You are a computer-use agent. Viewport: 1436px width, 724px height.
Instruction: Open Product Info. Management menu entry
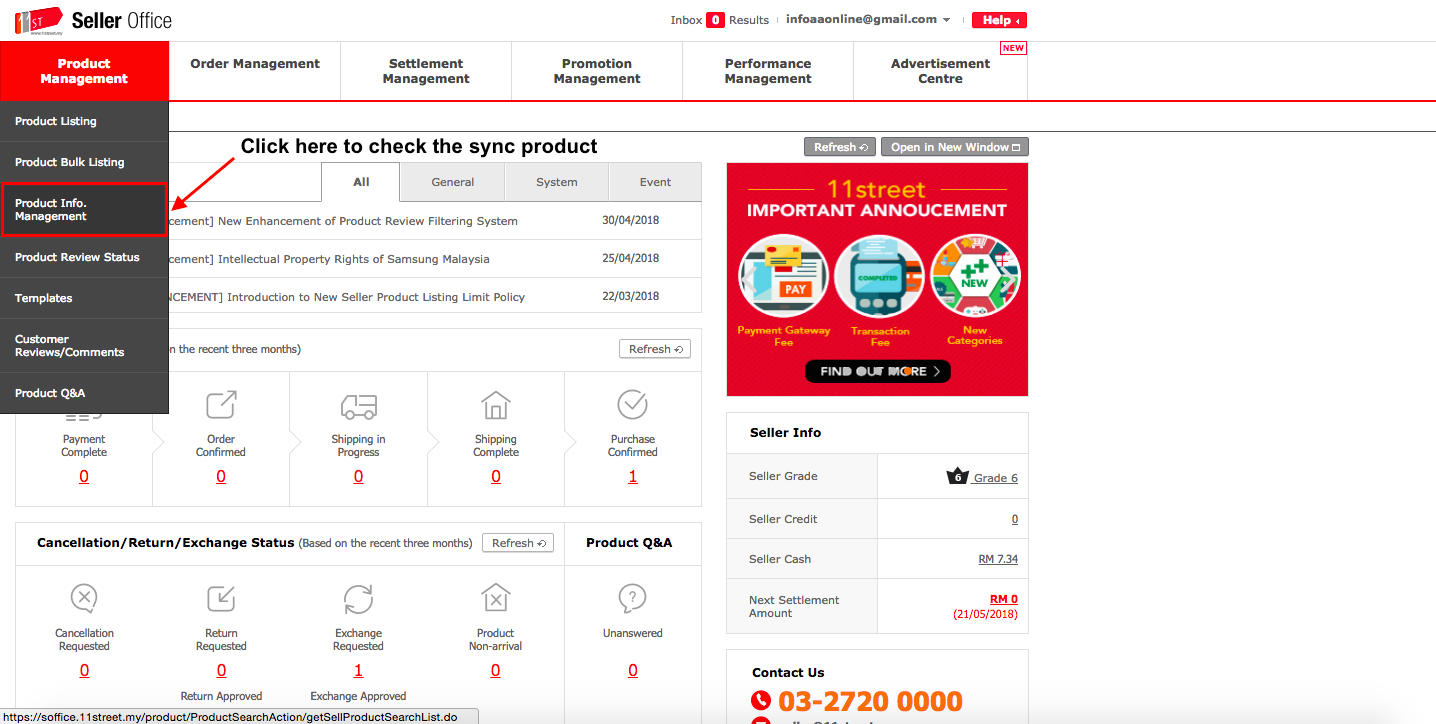click(x=84, y=210)
